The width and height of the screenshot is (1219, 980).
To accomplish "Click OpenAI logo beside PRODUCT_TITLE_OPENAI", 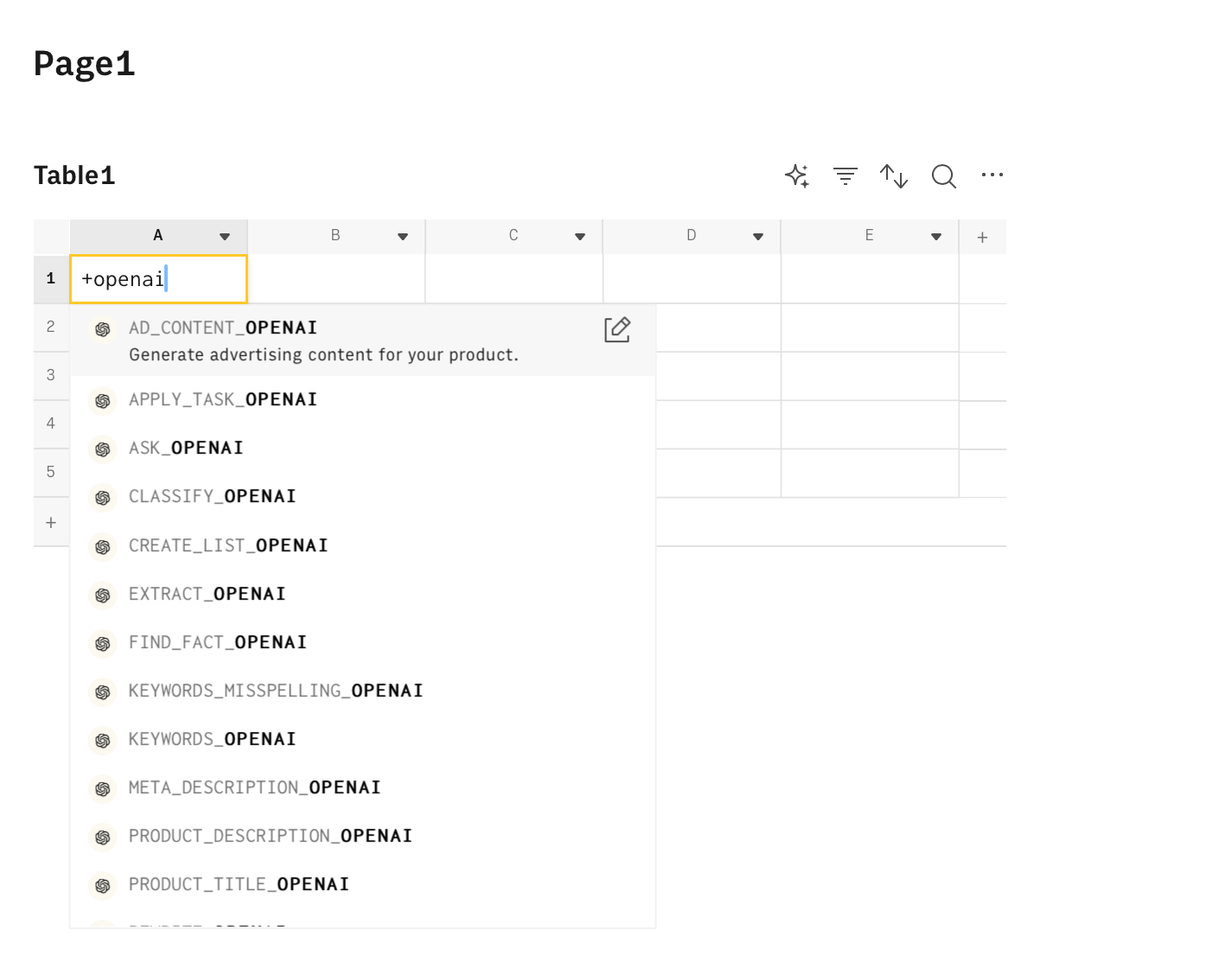I will [x=103, y=886].
